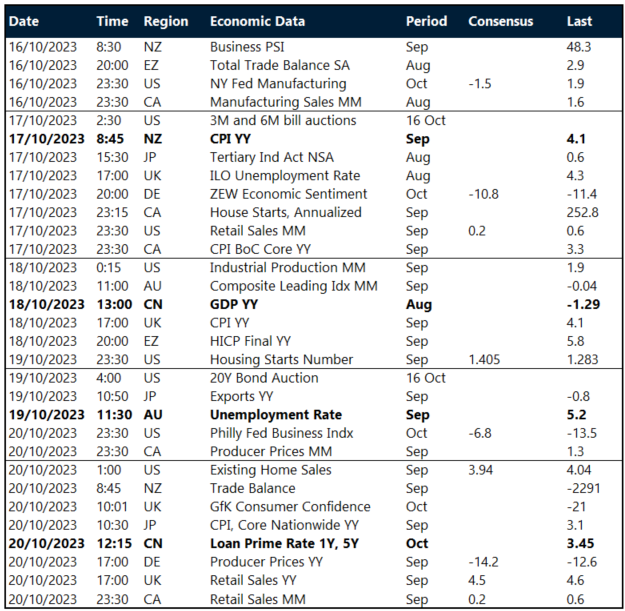The image size is (625, 611).
Task: Click the Period column header
Action: [427, 21]
